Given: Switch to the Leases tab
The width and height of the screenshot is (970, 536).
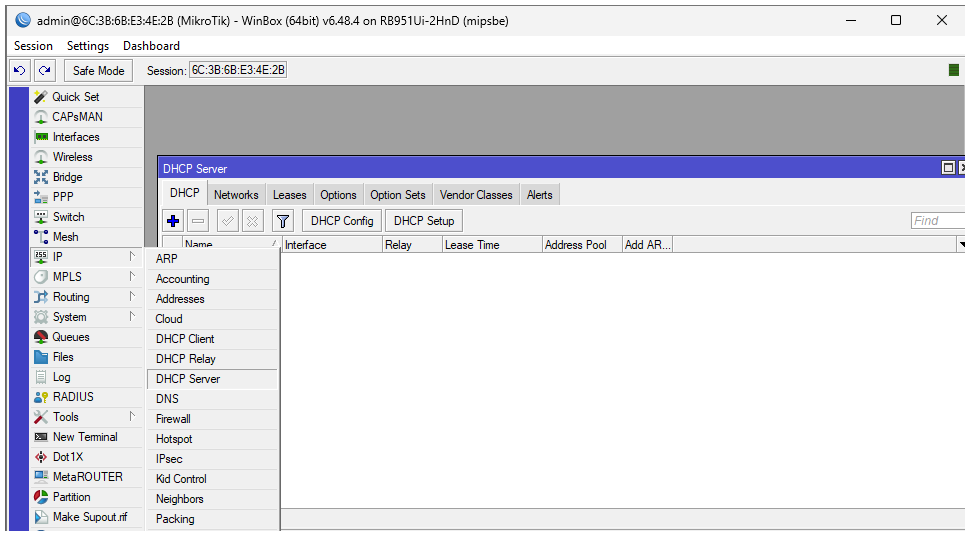Looking at the screenshot, I should pyautogui.click(x=290, y=194).
